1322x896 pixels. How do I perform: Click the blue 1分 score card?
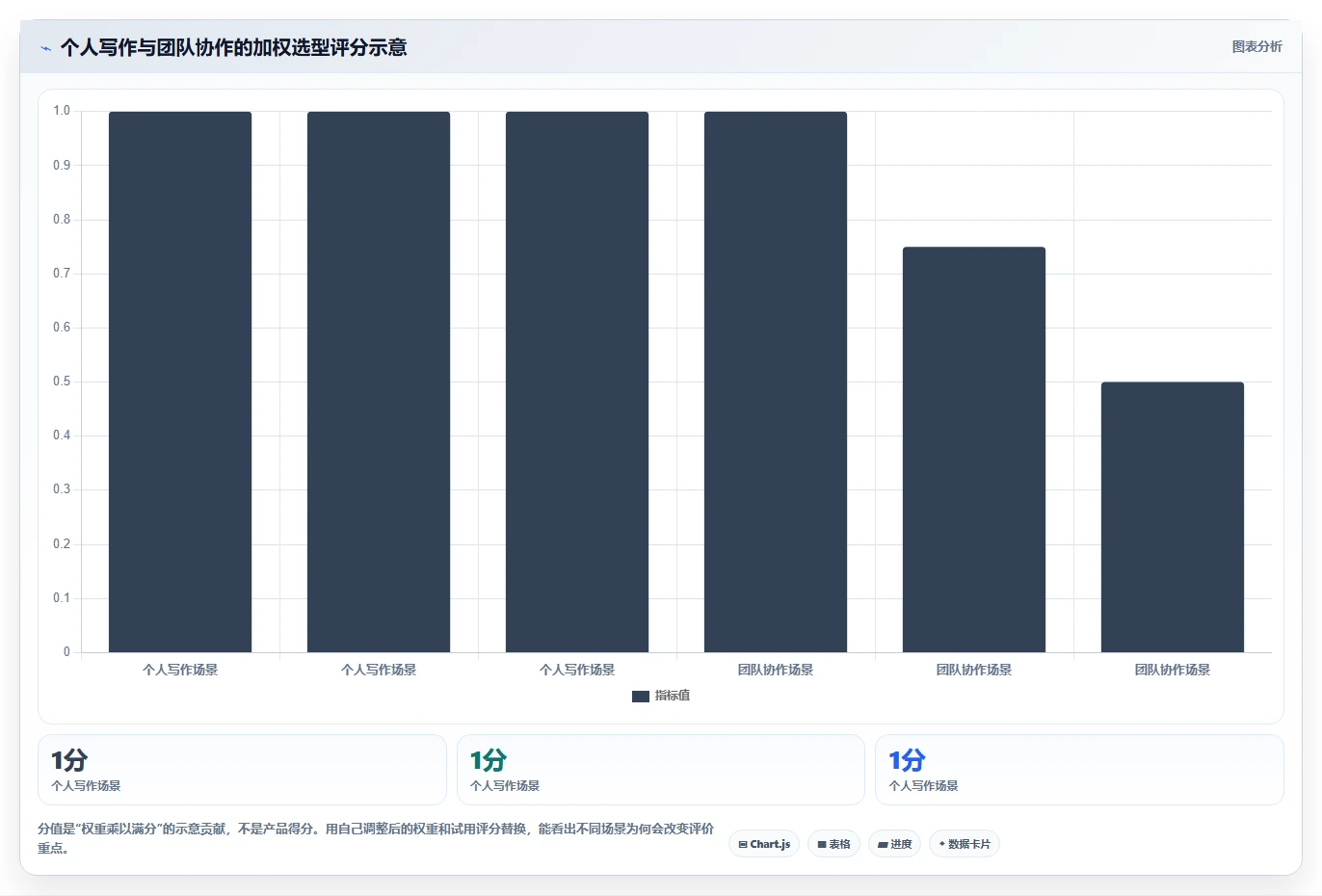coord(1079,770)
